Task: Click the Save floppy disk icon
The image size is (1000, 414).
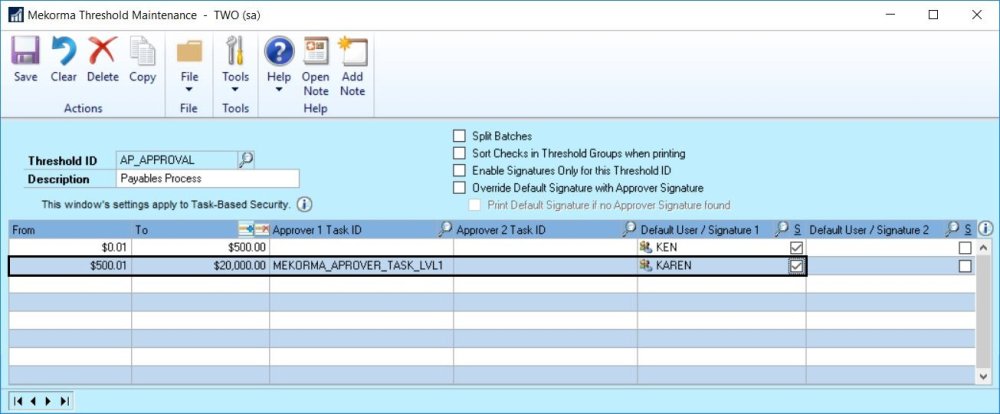Action: (26, 51)
